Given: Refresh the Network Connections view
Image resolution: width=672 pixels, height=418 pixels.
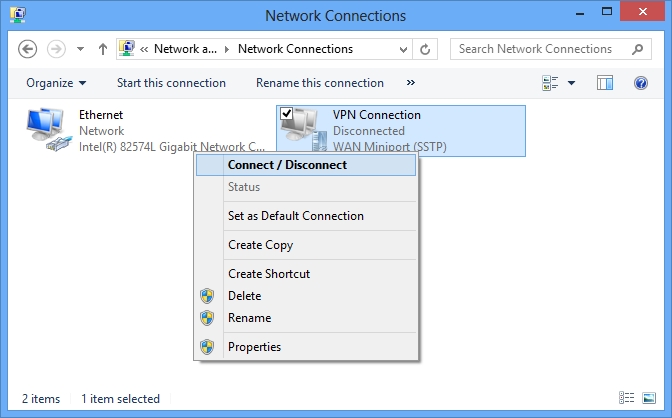Looking at the screenshot, I should (425, 49).
